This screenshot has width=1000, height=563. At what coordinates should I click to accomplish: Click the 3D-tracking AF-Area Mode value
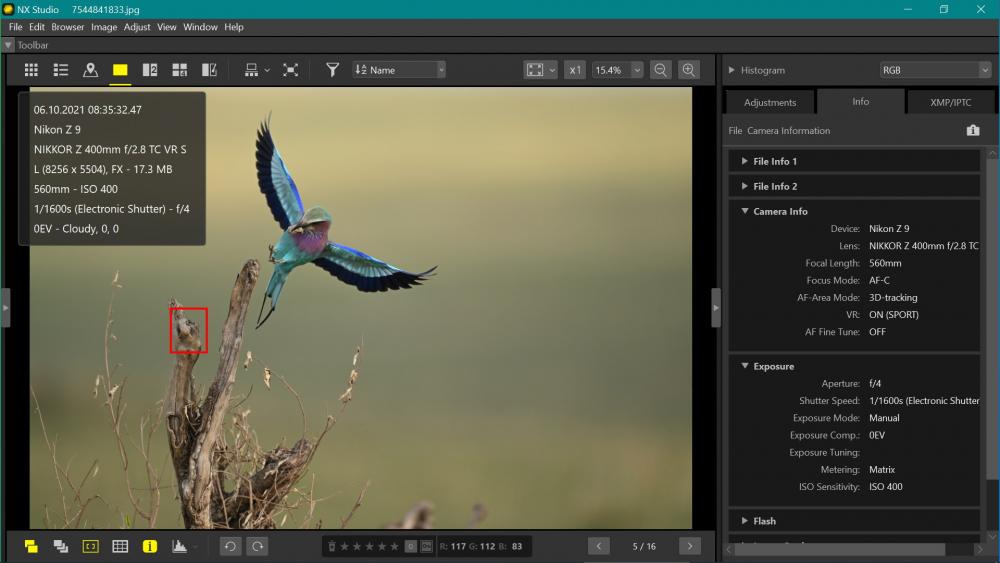[x=893, y=297]
